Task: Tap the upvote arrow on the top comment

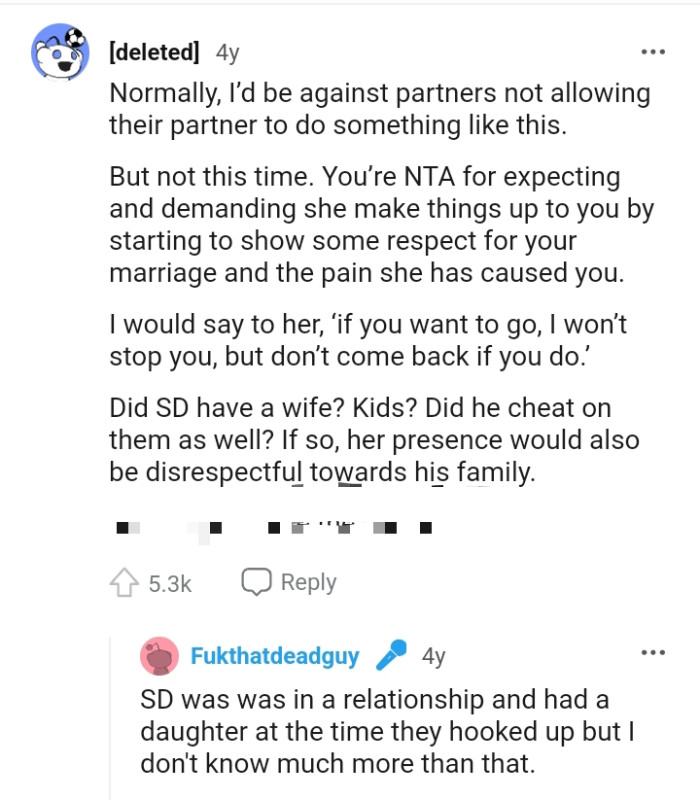Action: point(125,581)
